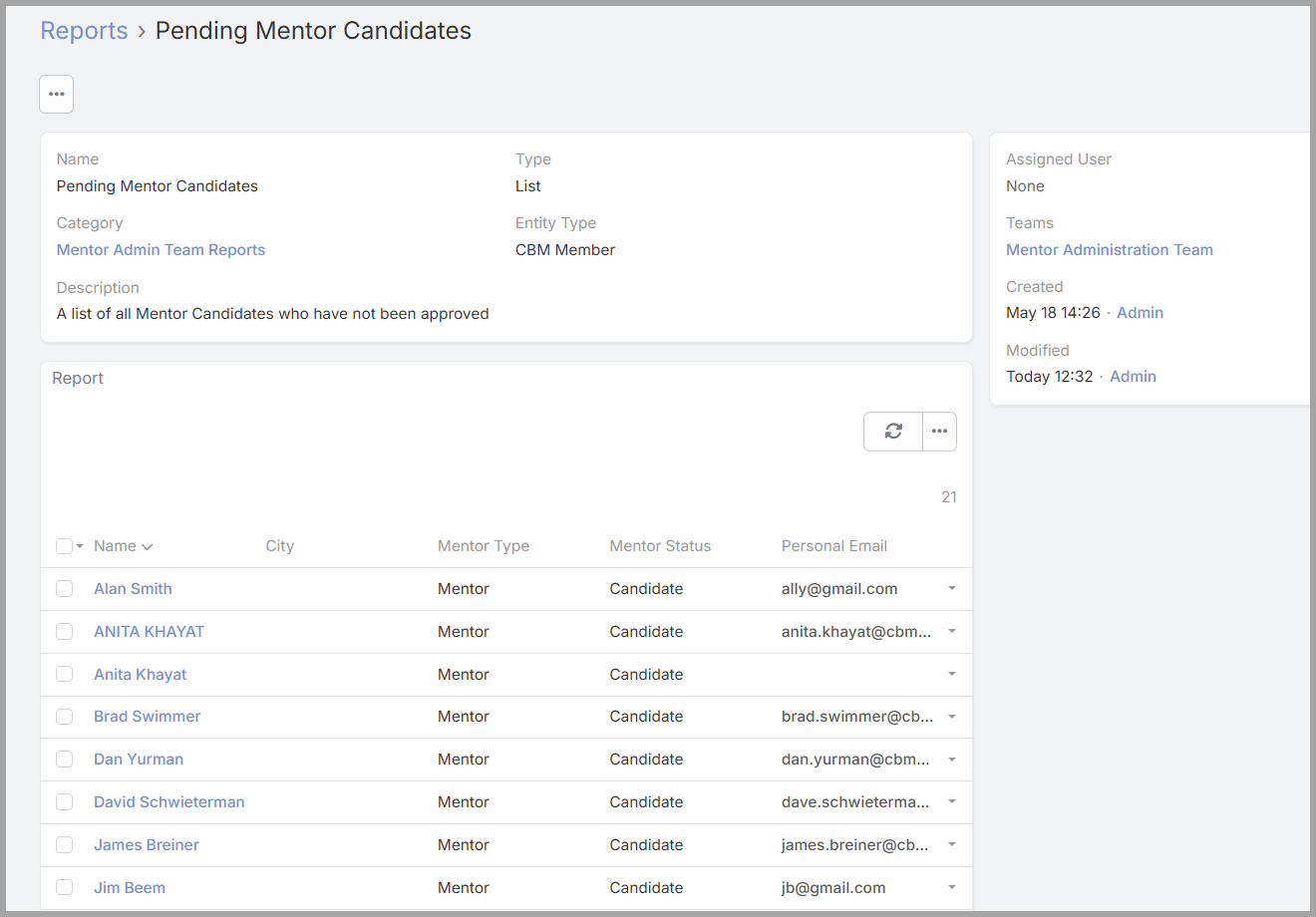Open the record three-dot menu below breadcrumb
The height and width of the screenshot is (917, 1316).
click(x=57, y=95)
